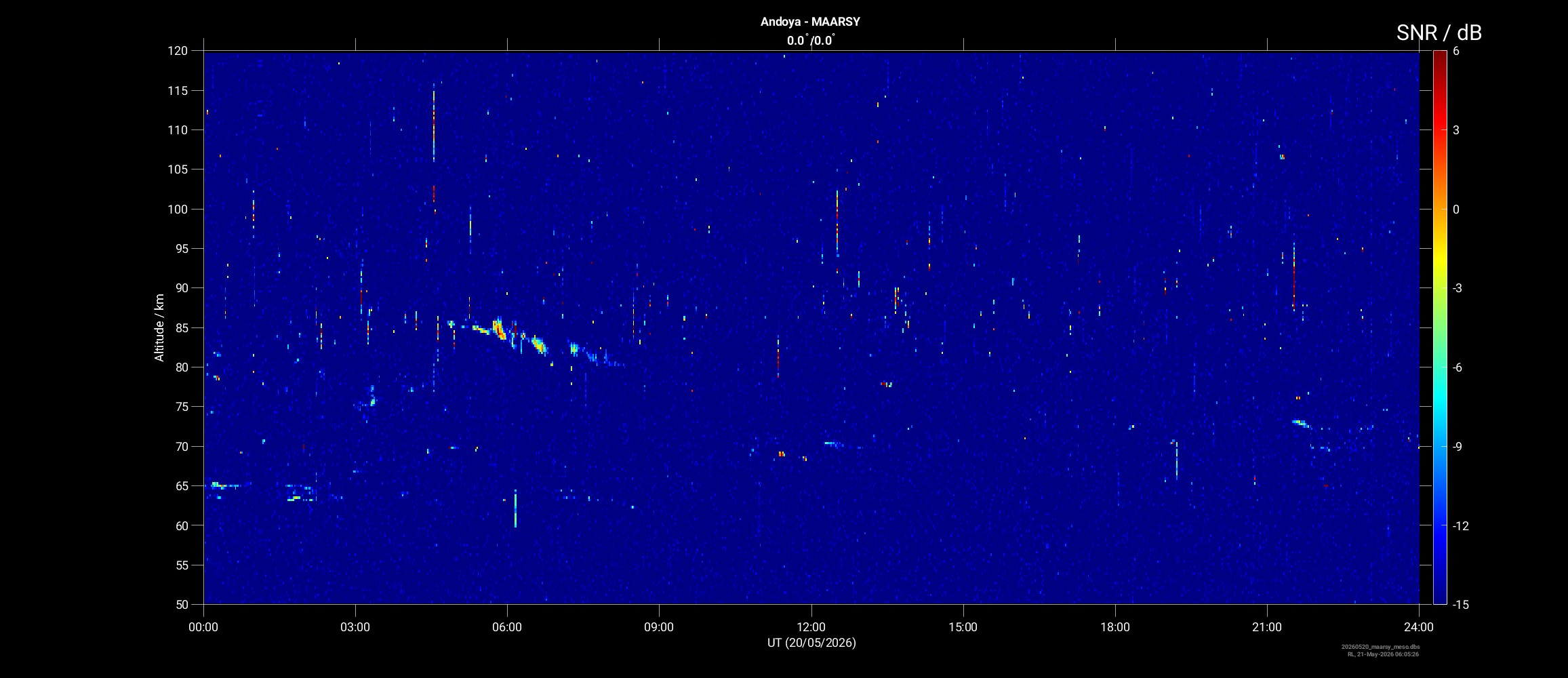Image resolution: width=1568 pixels, height=678 pixels.
Task: Click the altitude tick label '60'
Action: [181, 525]
